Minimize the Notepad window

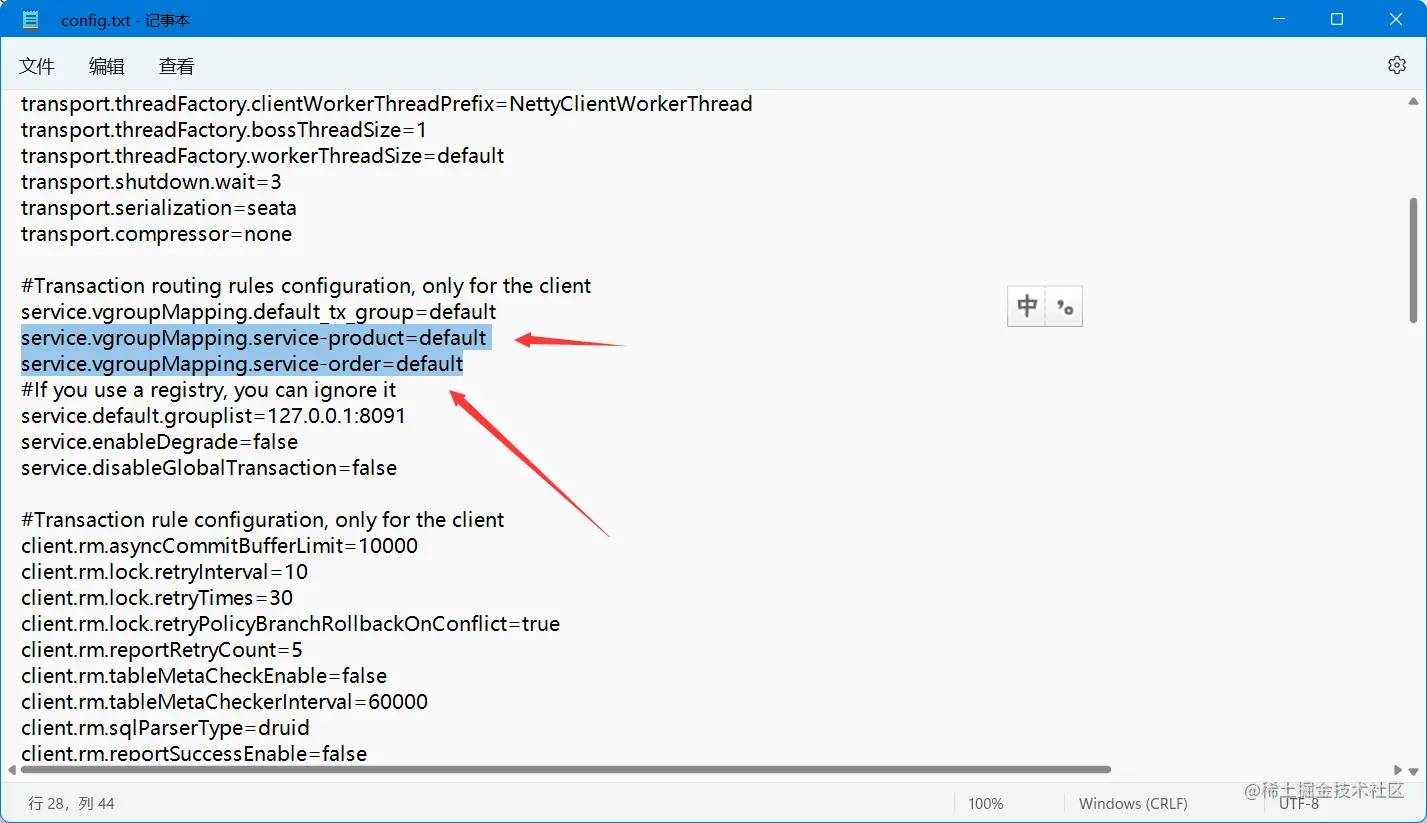click(x=1280, y=19)
